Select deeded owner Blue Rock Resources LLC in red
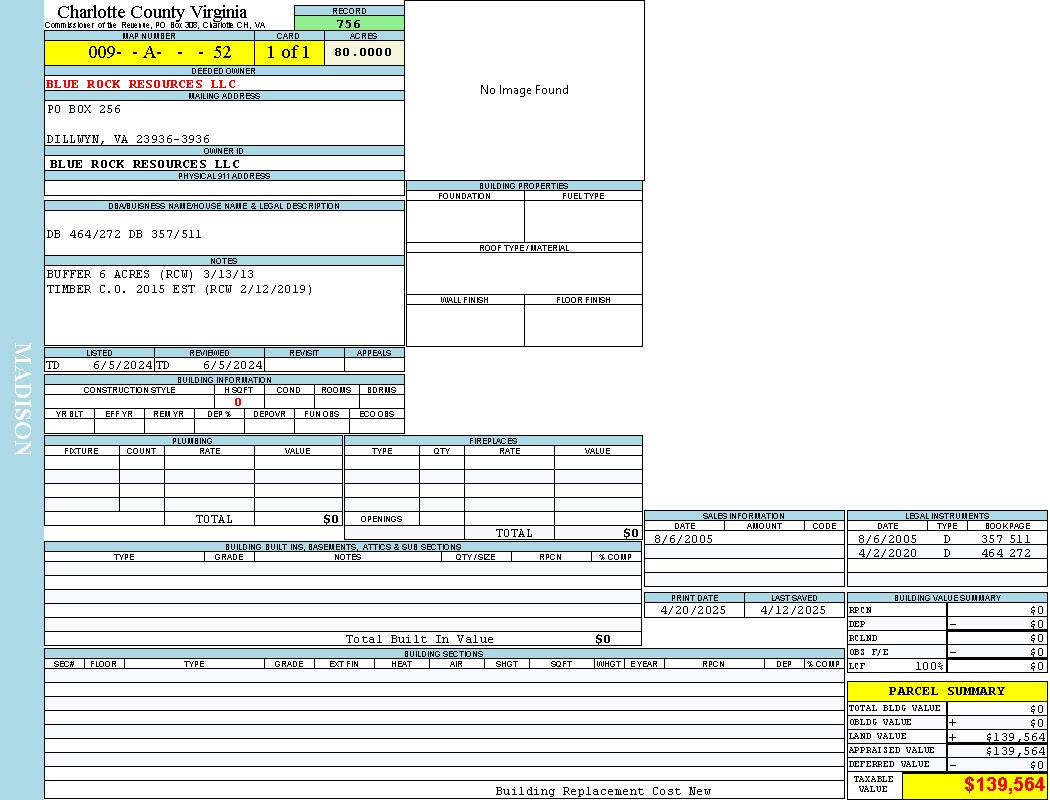 point(141,84)
